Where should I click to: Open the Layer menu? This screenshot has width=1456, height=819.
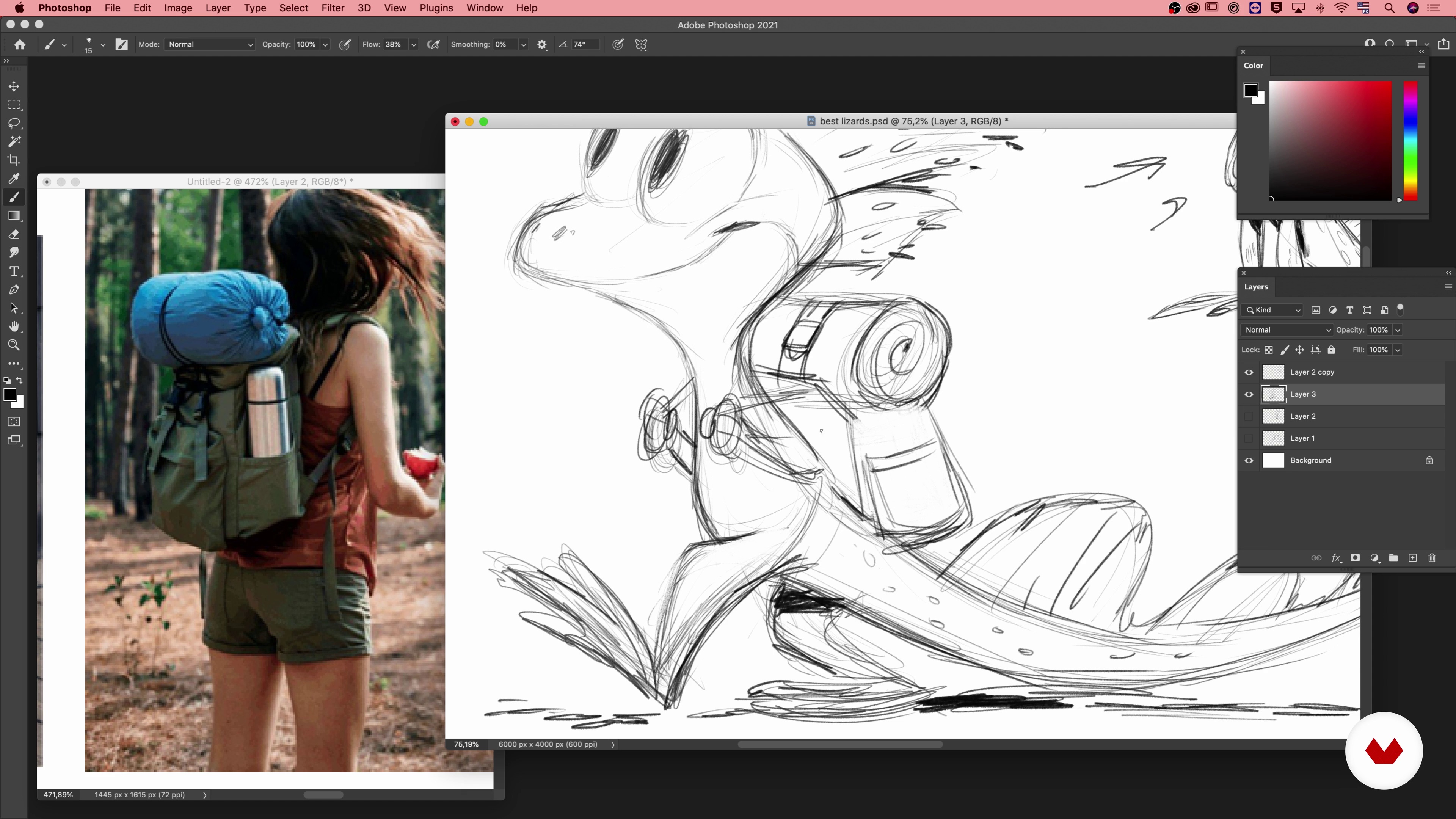click(x=218, y=8)
